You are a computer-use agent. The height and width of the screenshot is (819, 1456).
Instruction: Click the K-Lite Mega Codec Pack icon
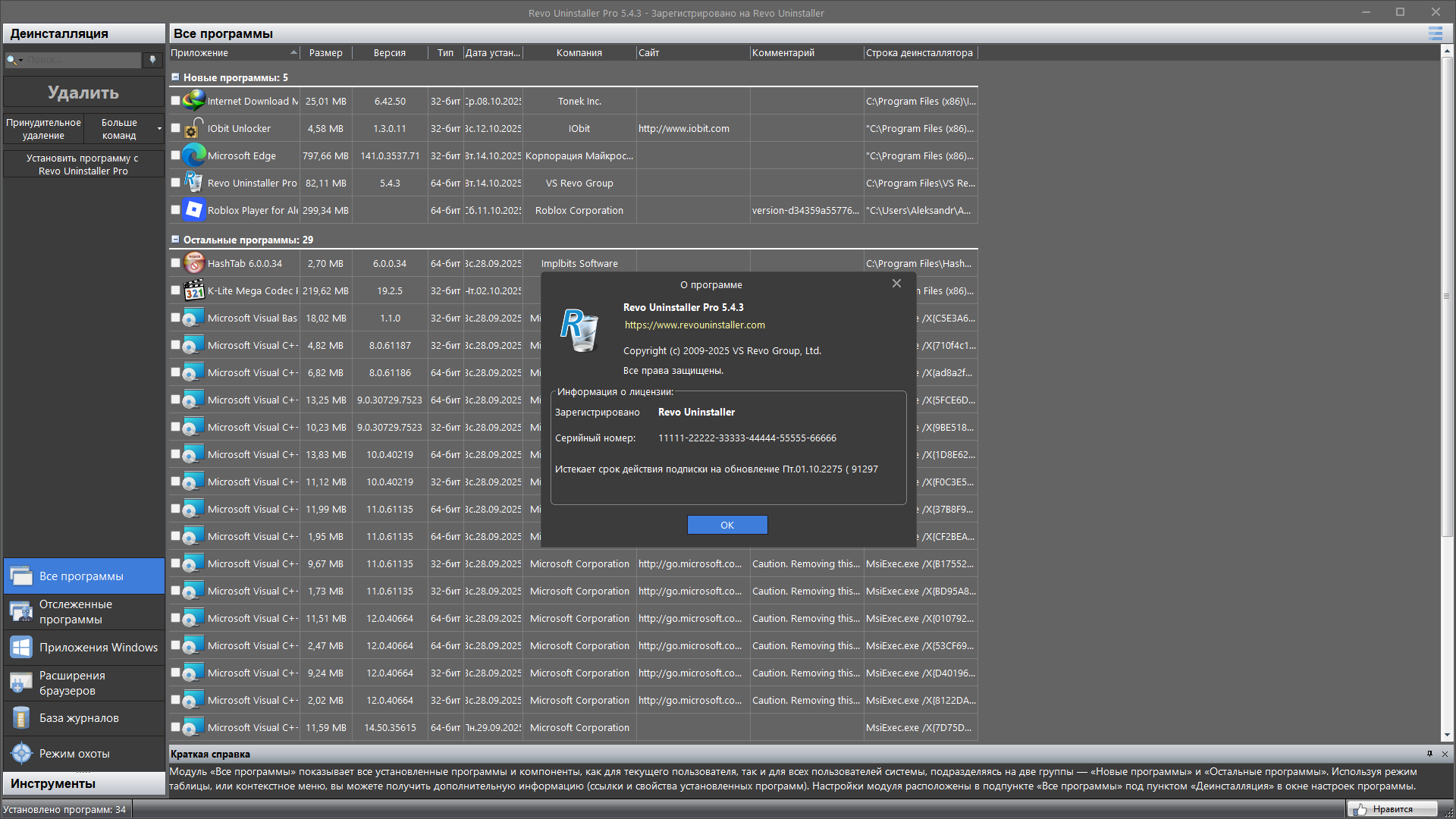point(194,290)
